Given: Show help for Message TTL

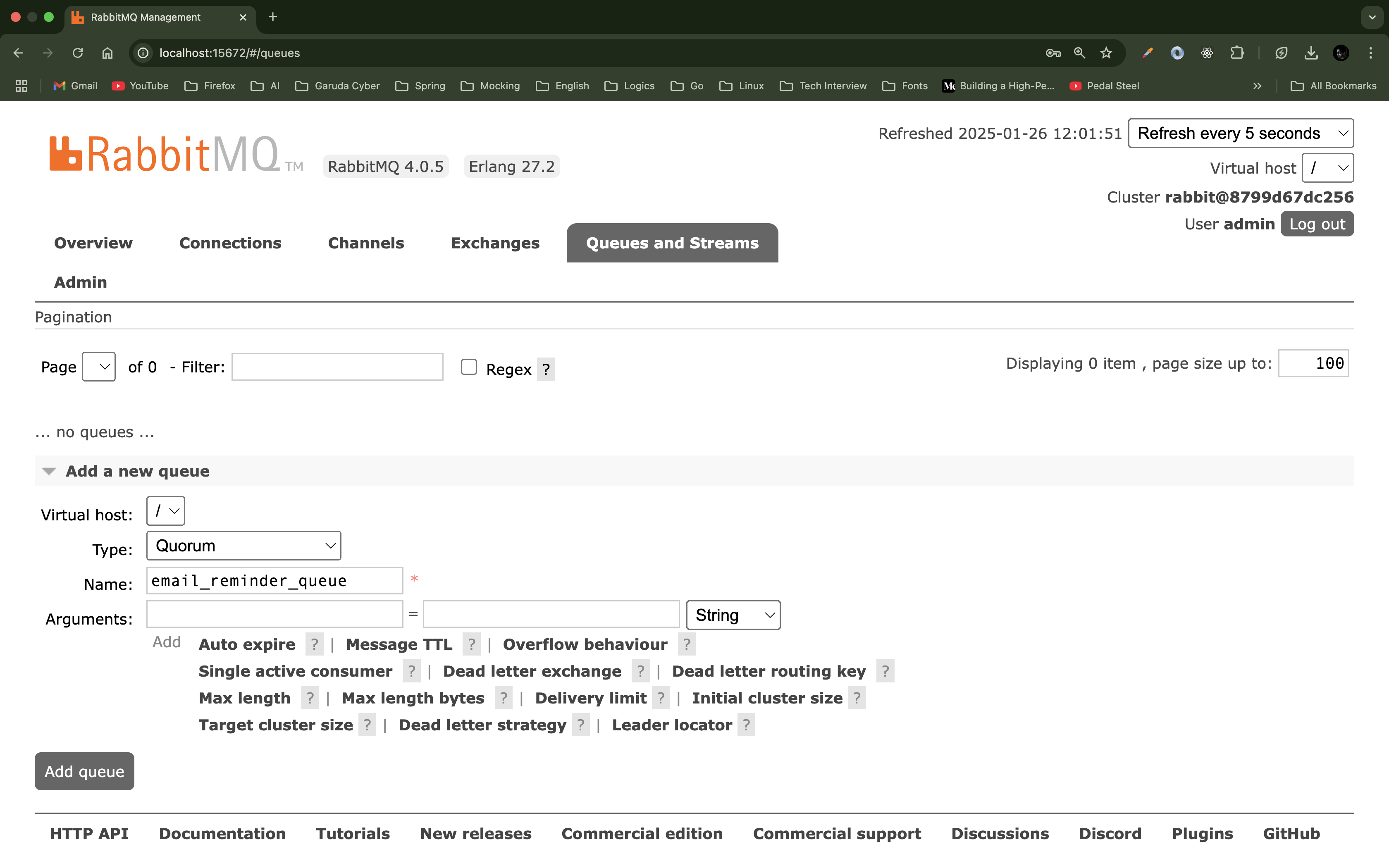Looking at the screenshot, I should [x=471, y=644].
